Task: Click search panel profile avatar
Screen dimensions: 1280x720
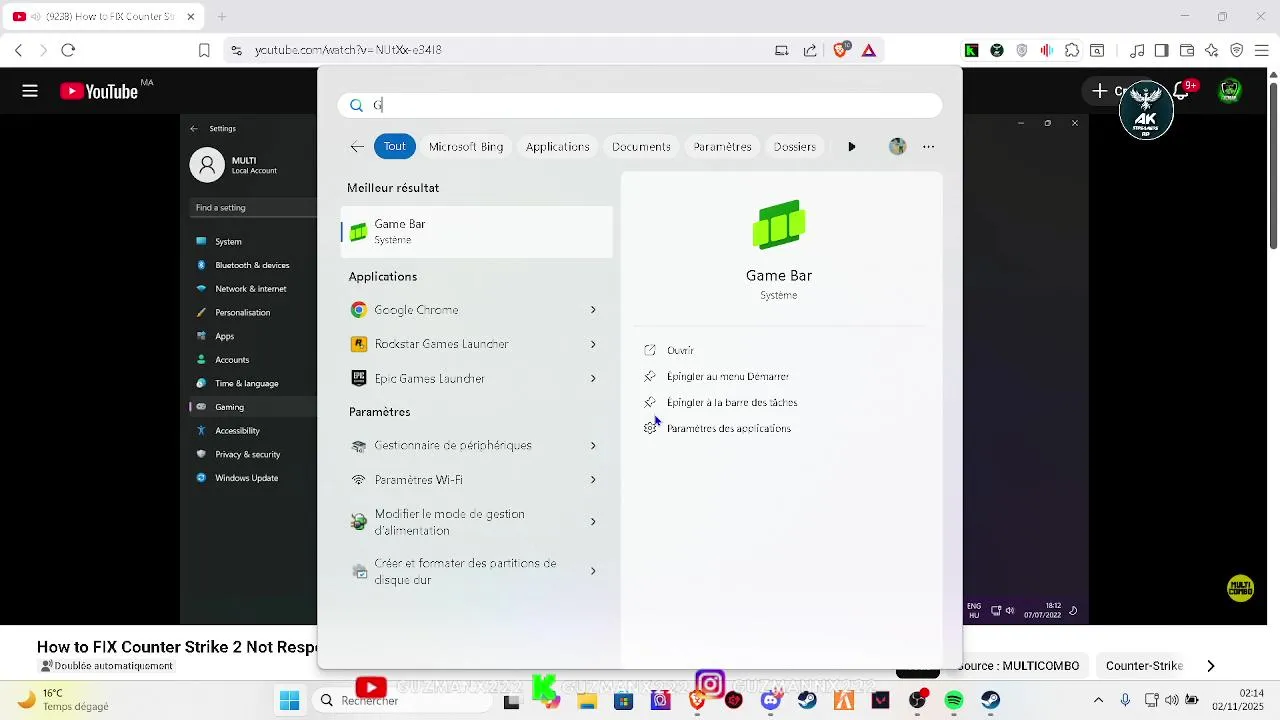Action: (x=897, y=146)
